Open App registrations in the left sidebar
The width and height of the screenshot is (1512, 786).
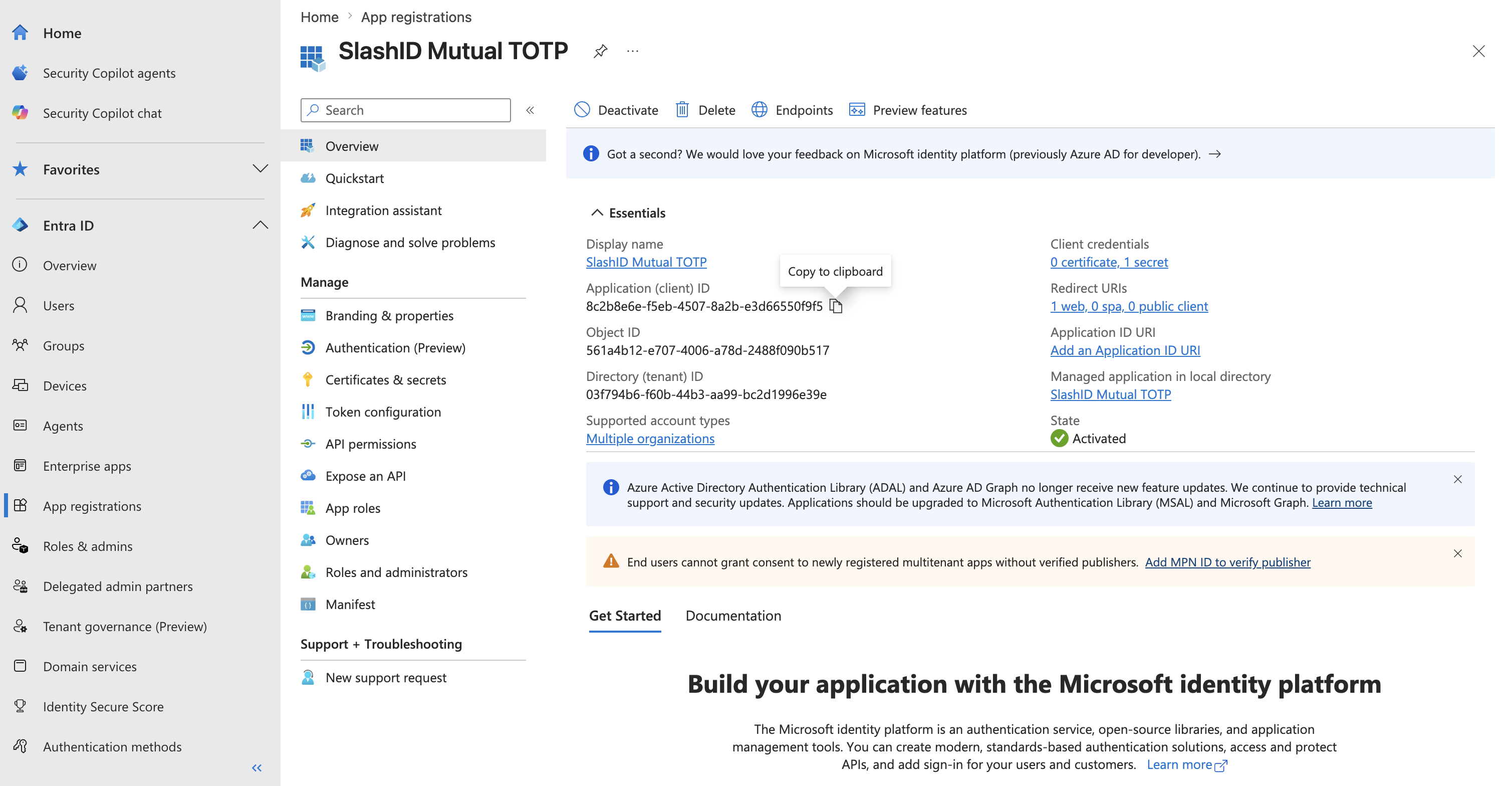tap(92, 506)
